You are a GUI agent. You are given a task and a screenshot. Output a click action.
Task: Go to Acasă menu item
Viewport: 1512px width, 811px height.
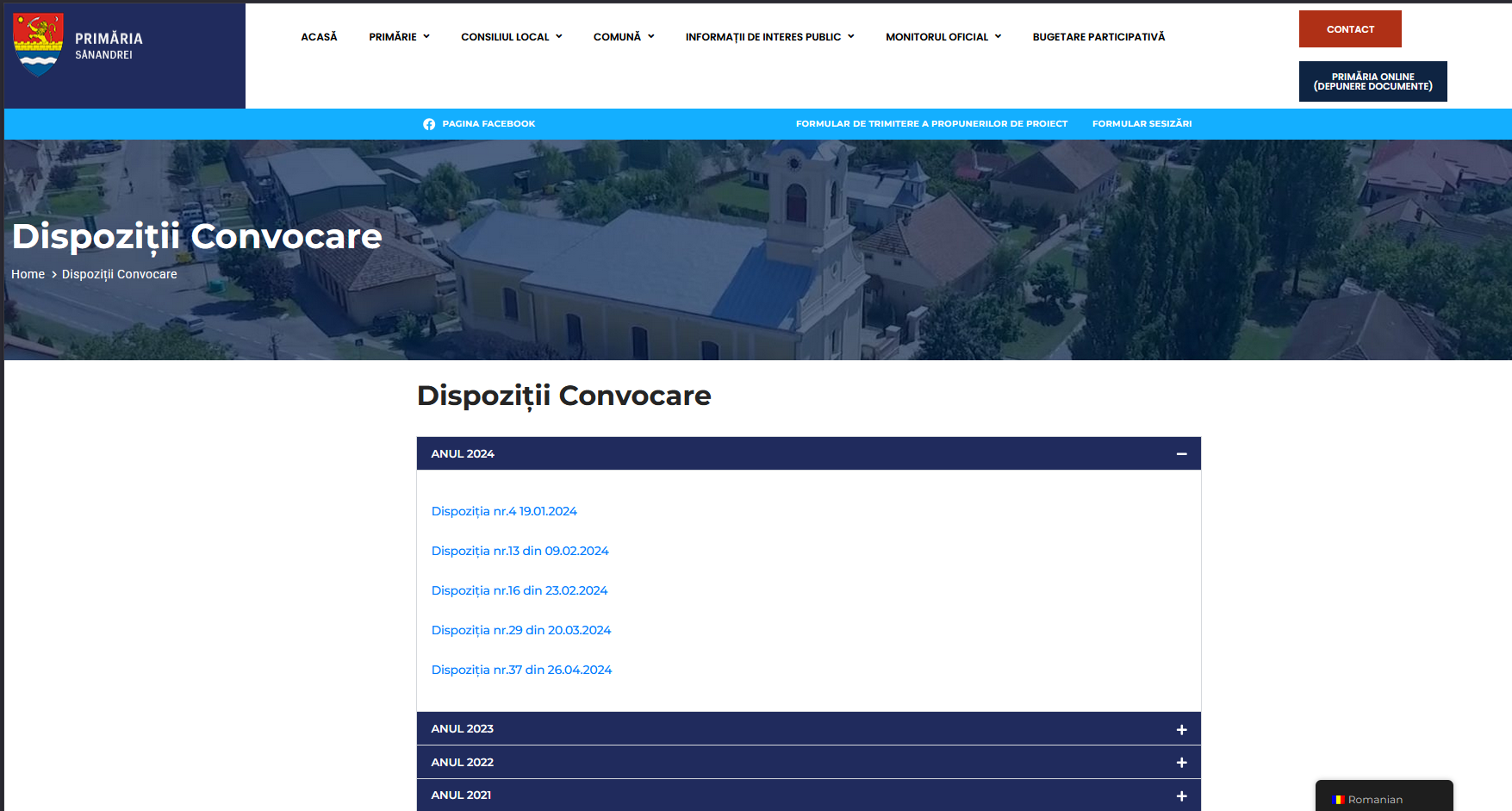[319, 37]
